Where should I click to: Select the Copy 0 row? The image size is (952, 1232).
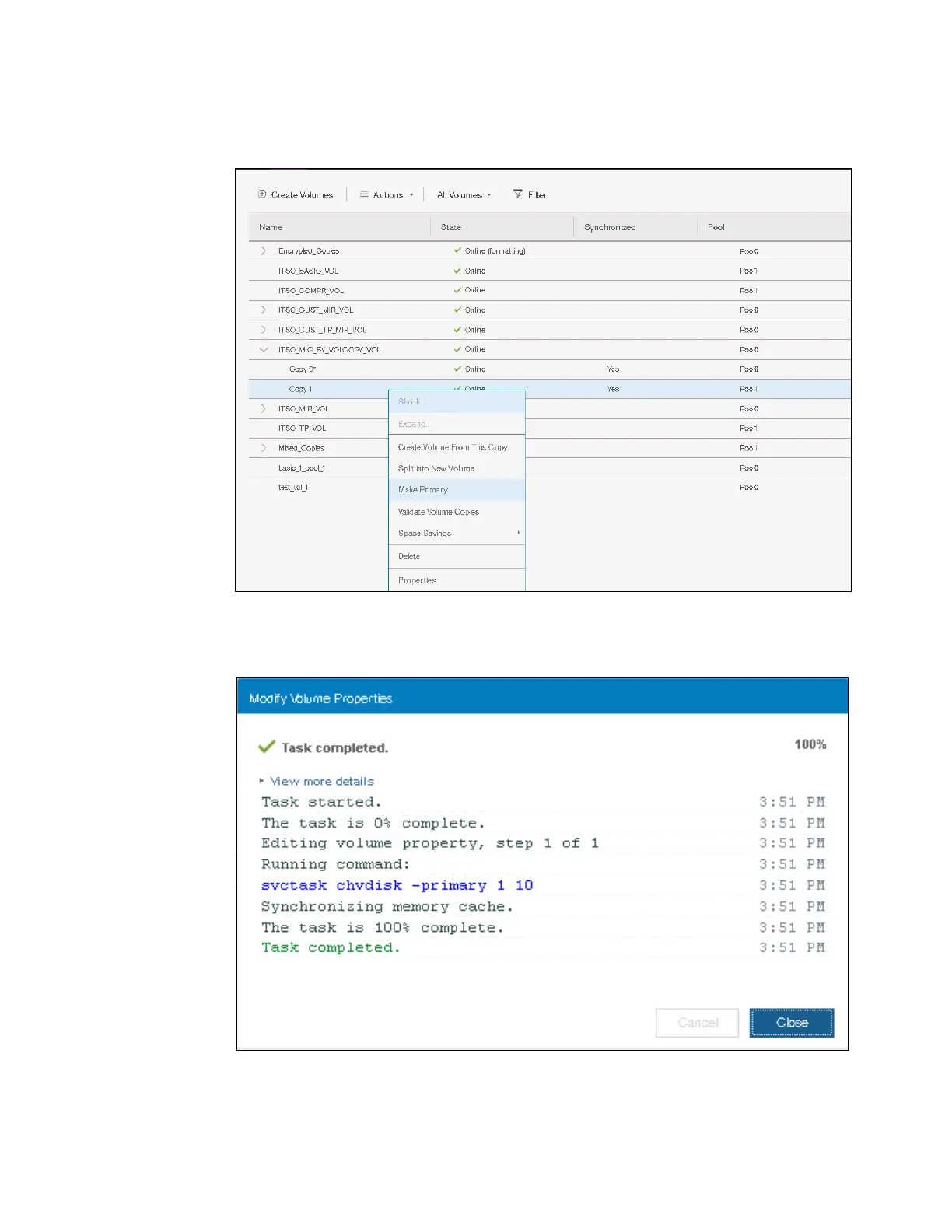pos(303,369)
